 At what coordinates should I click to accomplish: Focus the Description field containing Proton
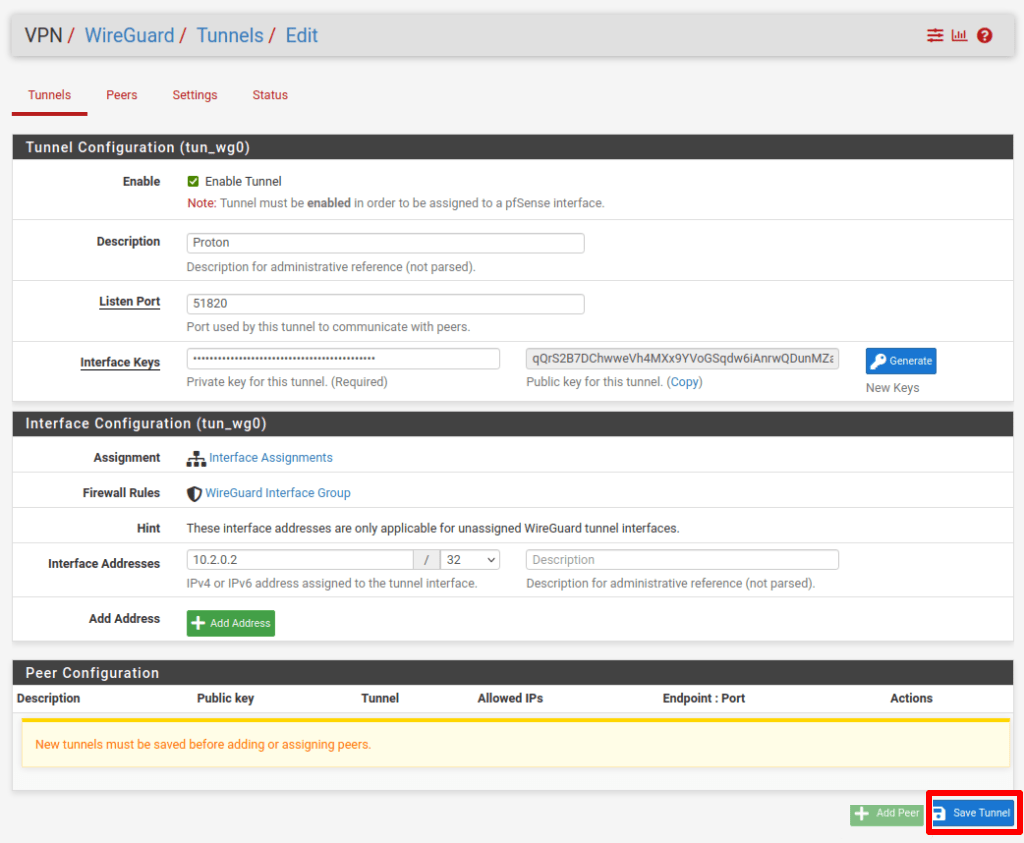pyautogui.click(x=385, y=243)
